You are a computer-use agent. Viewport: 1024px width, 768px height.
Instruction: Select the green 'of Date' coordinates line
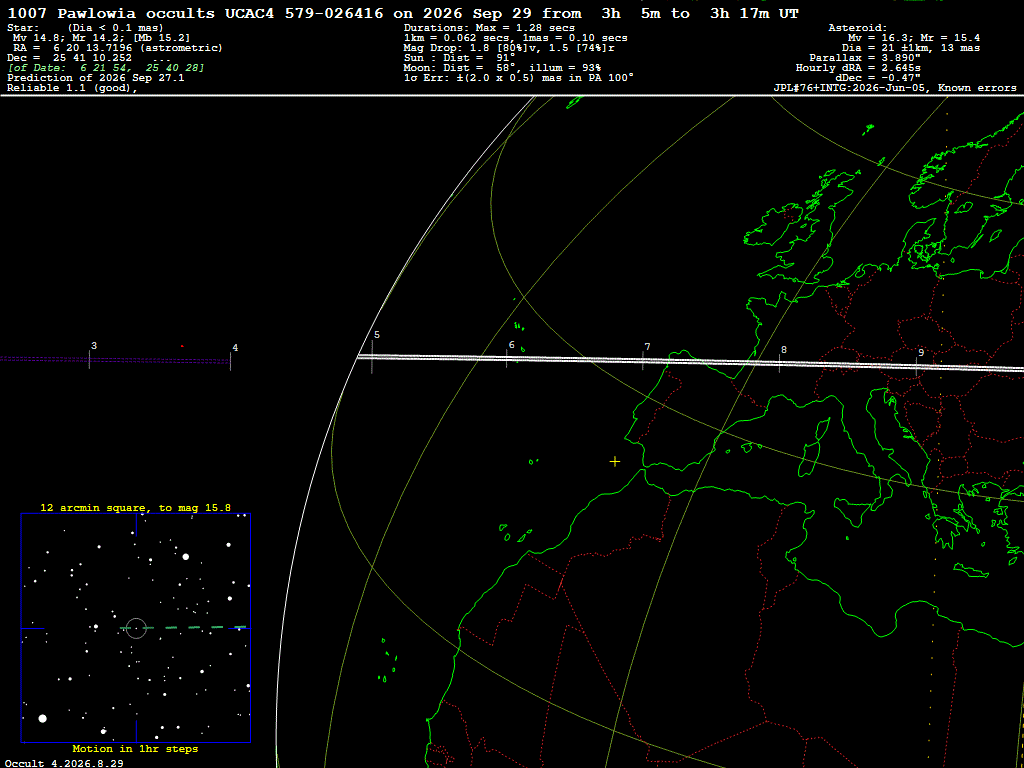[106, 68]
